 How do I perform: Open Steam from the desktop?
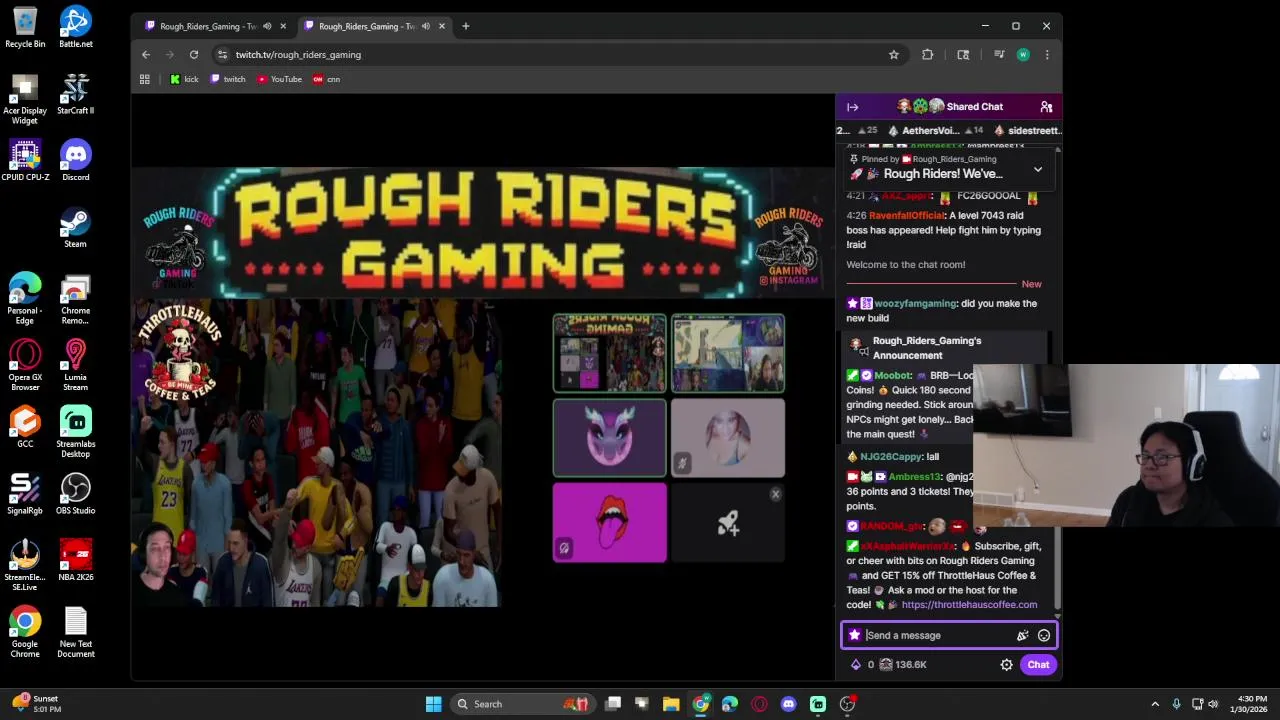[75, 227]
